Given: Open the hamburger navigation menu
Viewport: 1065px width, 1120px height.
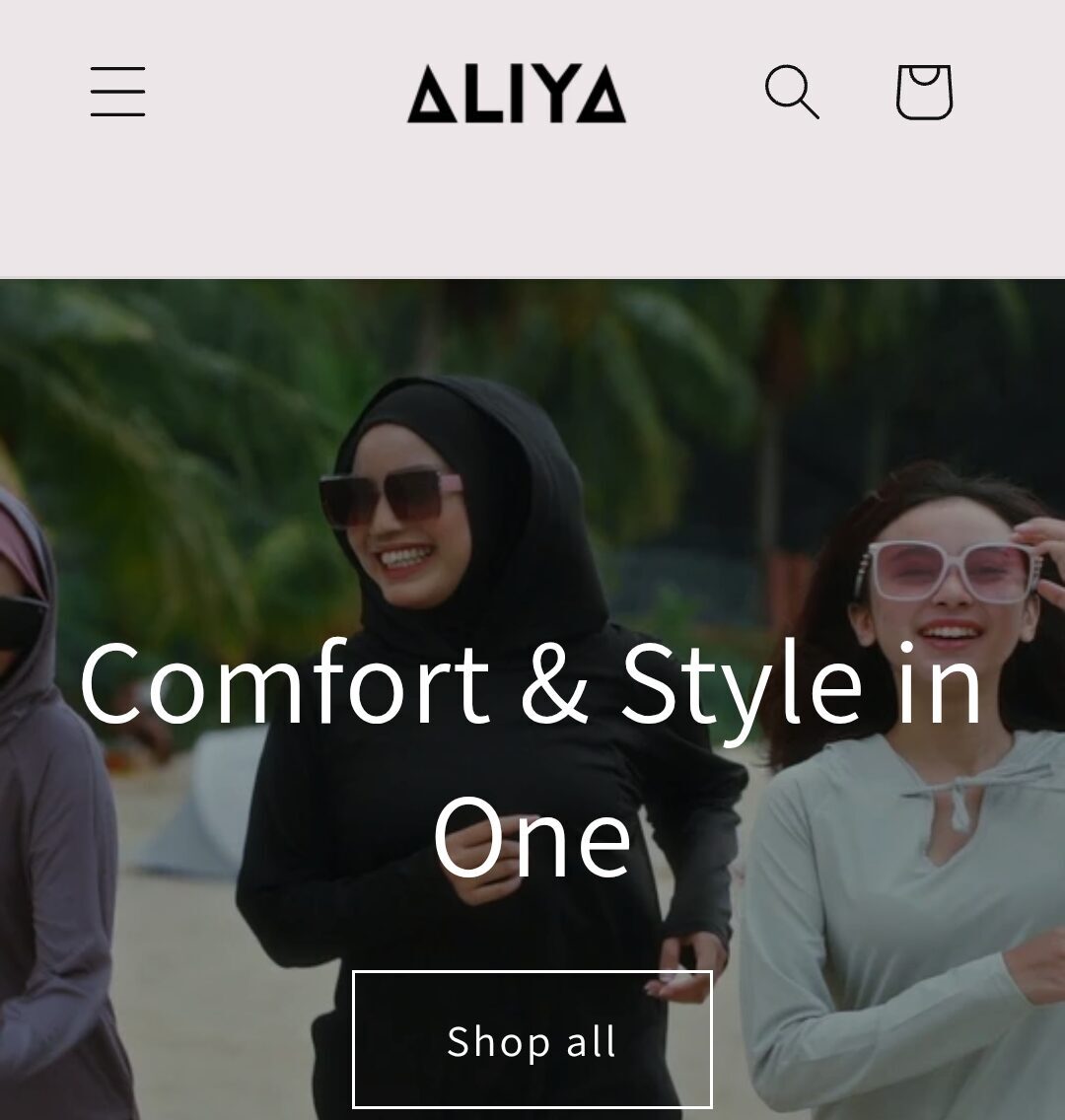Looking at the screenshot, I should click(x=118, y=92).
